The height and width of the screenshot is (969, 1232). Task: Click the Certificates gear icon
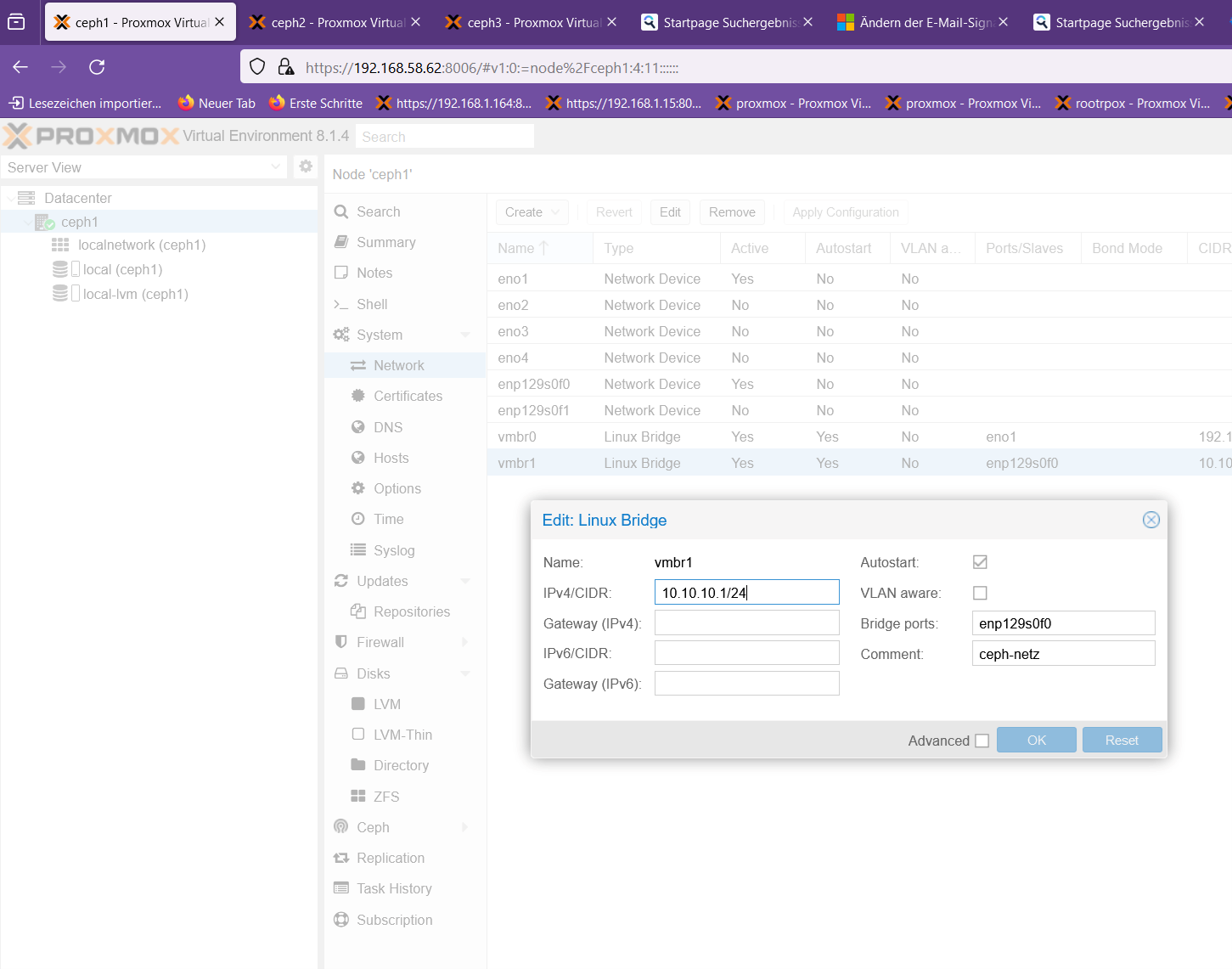coord(358,396)
